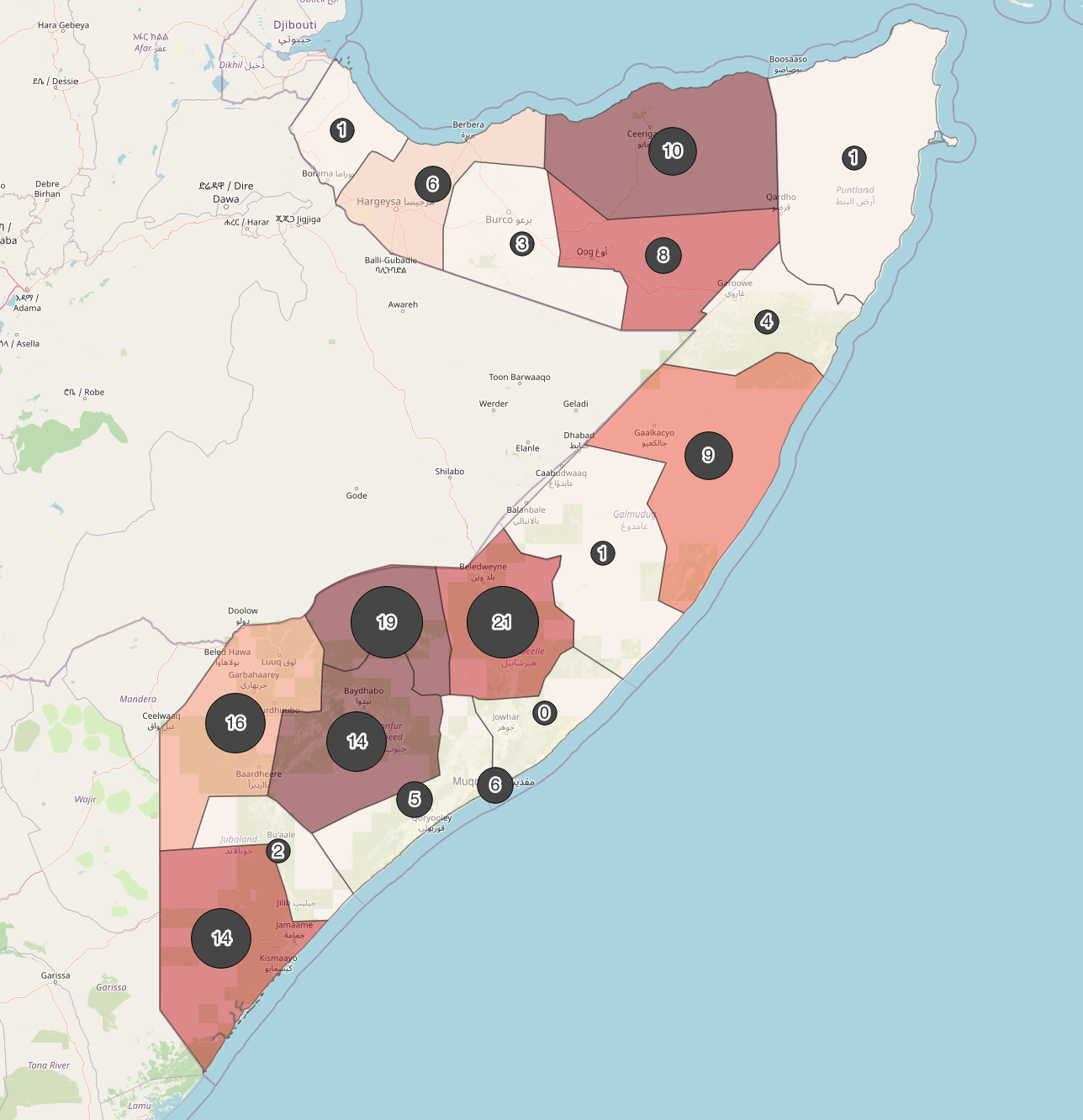Screen dimensions: 1083x1120
Task: Select the 1 marker in Galmudug region
Action: 602,553
